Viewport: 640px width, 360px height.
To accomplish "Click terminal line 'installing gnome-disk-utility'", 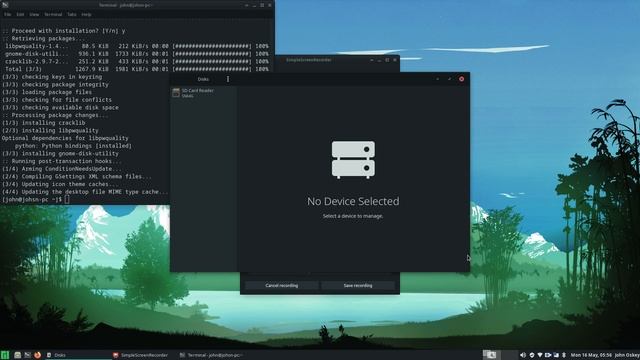I will (60, 153).
